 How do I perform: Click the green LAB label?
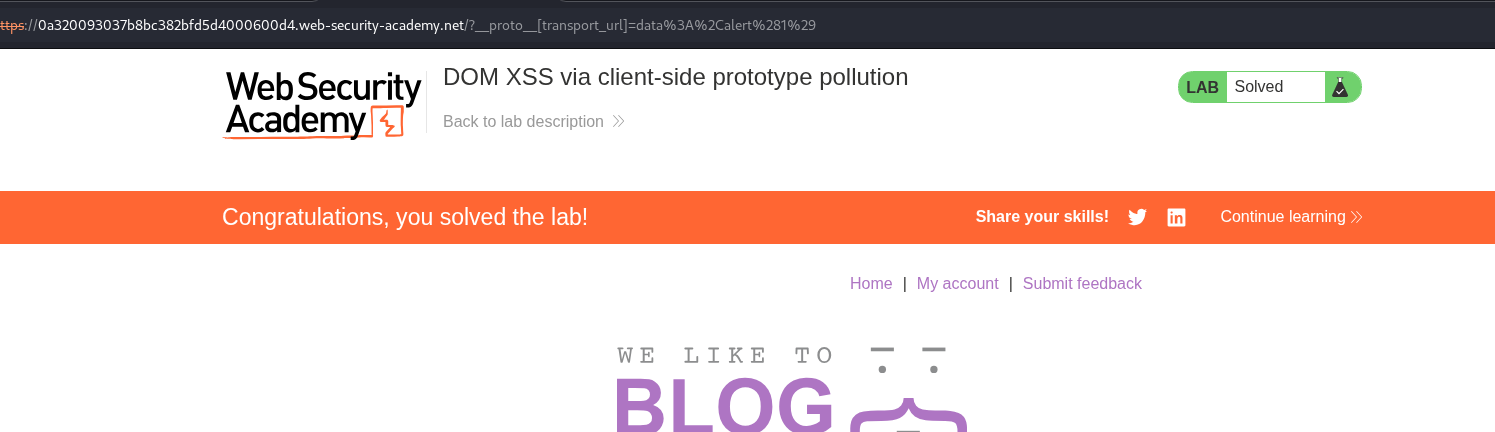pyautogui.click(x=1202, y=87)
